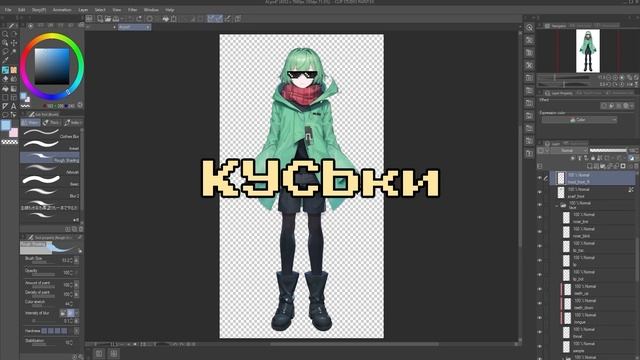
Task: Toggle visibility of the selected top layer
Action: tap(540, 178)
